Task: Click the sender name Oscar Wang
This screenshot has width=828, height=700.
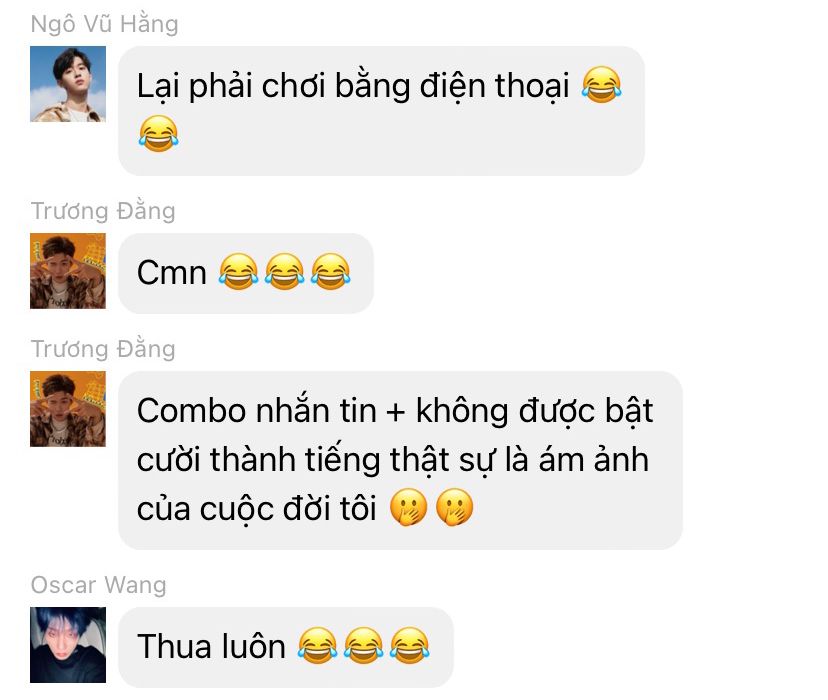Action: pos(99,585)
